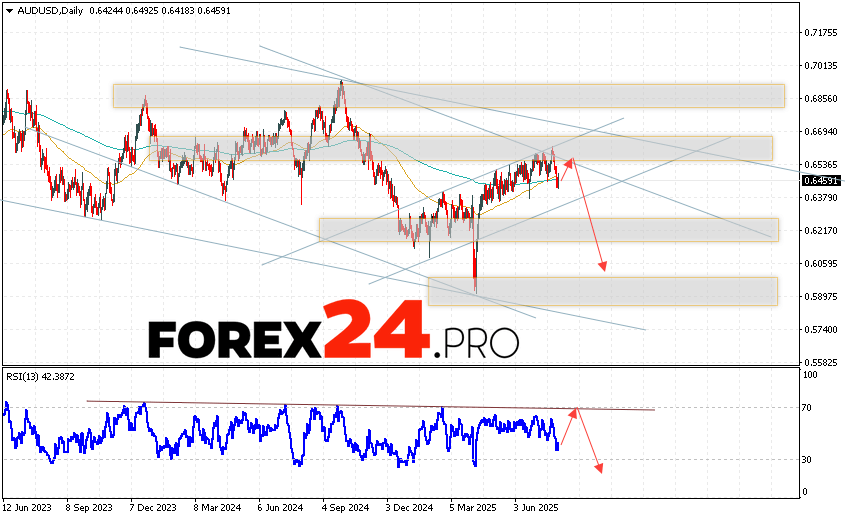The image size is (845, 519).
Task: Click the downward red arrow in RSI panel
Action: 589,440
